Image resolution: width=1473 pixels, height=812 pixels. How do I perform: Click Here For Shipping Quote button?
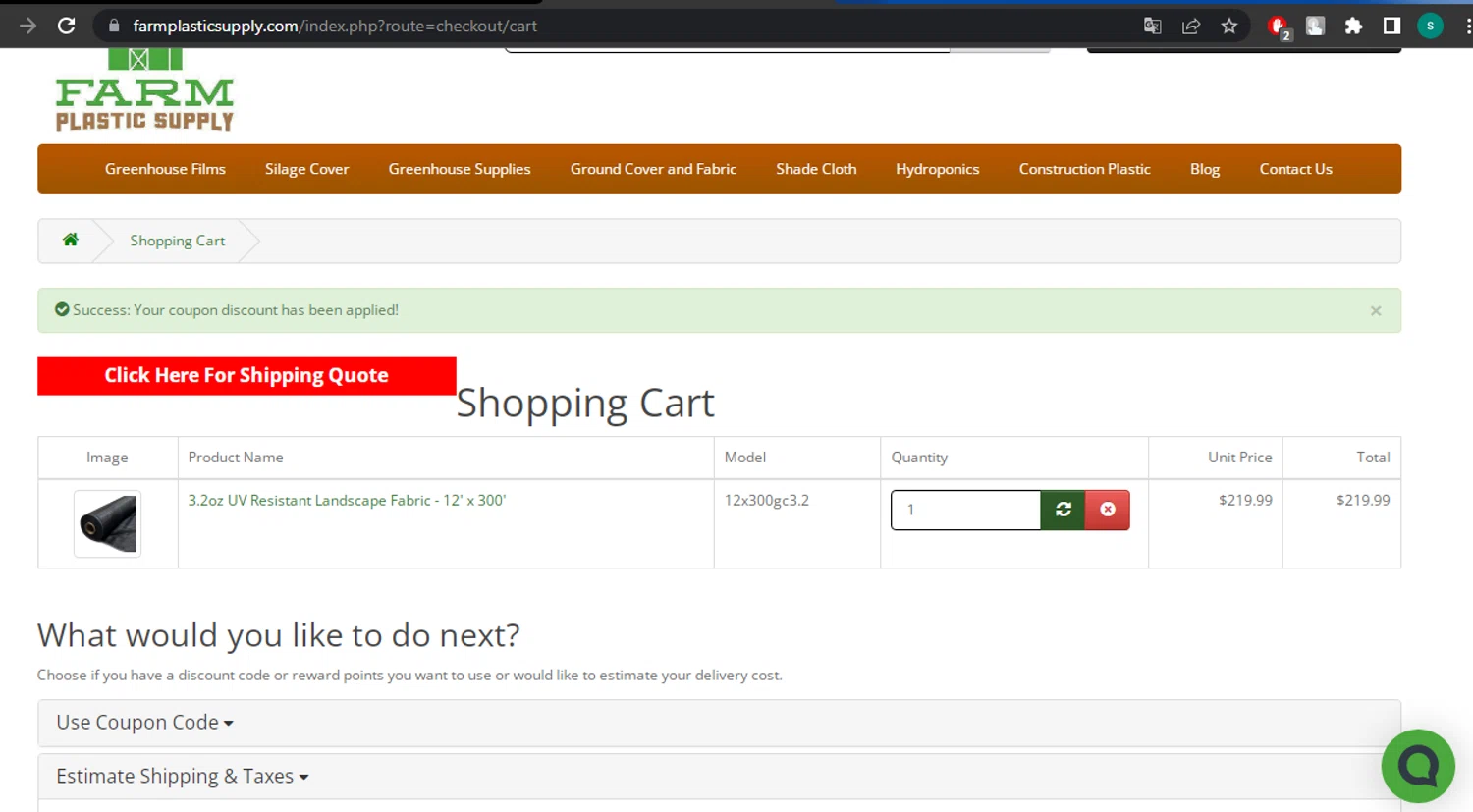[x=246, y=376]
